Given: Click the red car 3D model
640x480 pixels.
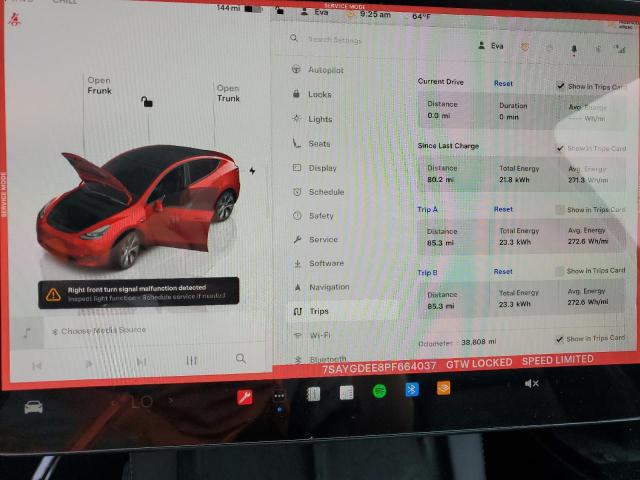Looking at the screenshot, I should click(139, 206).
